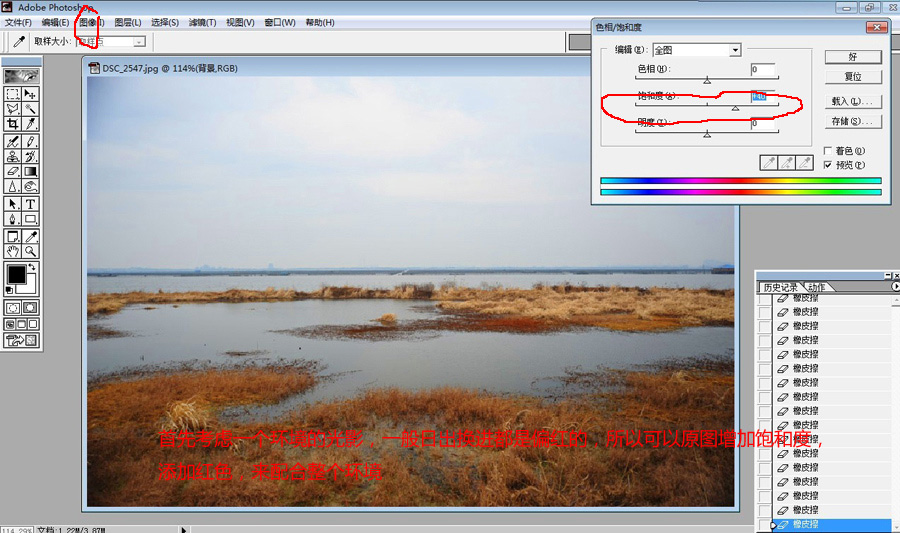Open Adobe Online from toolbox top image
Viewport: 900px width, 533px height.
pyautogui.click(x=22, y=76)
